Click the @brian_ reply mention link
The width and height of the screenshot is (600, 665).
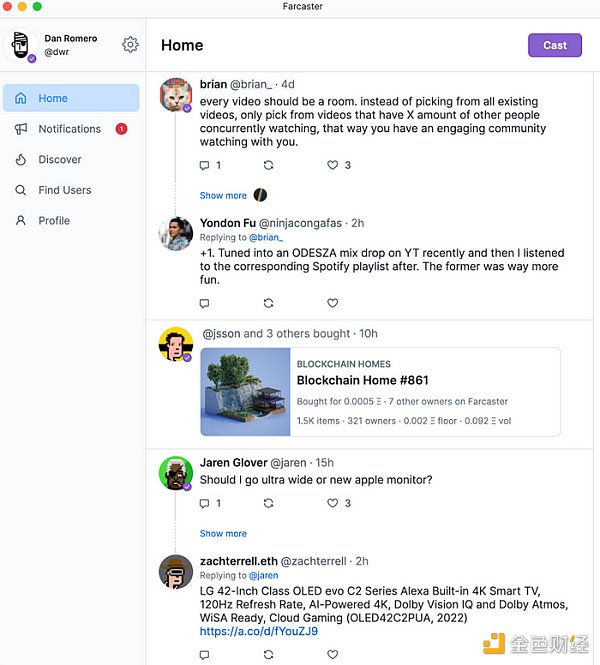point(266,238)
